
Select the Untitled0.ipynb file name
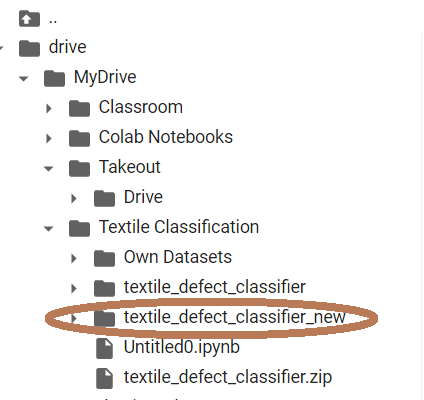(x=182, y=347)
